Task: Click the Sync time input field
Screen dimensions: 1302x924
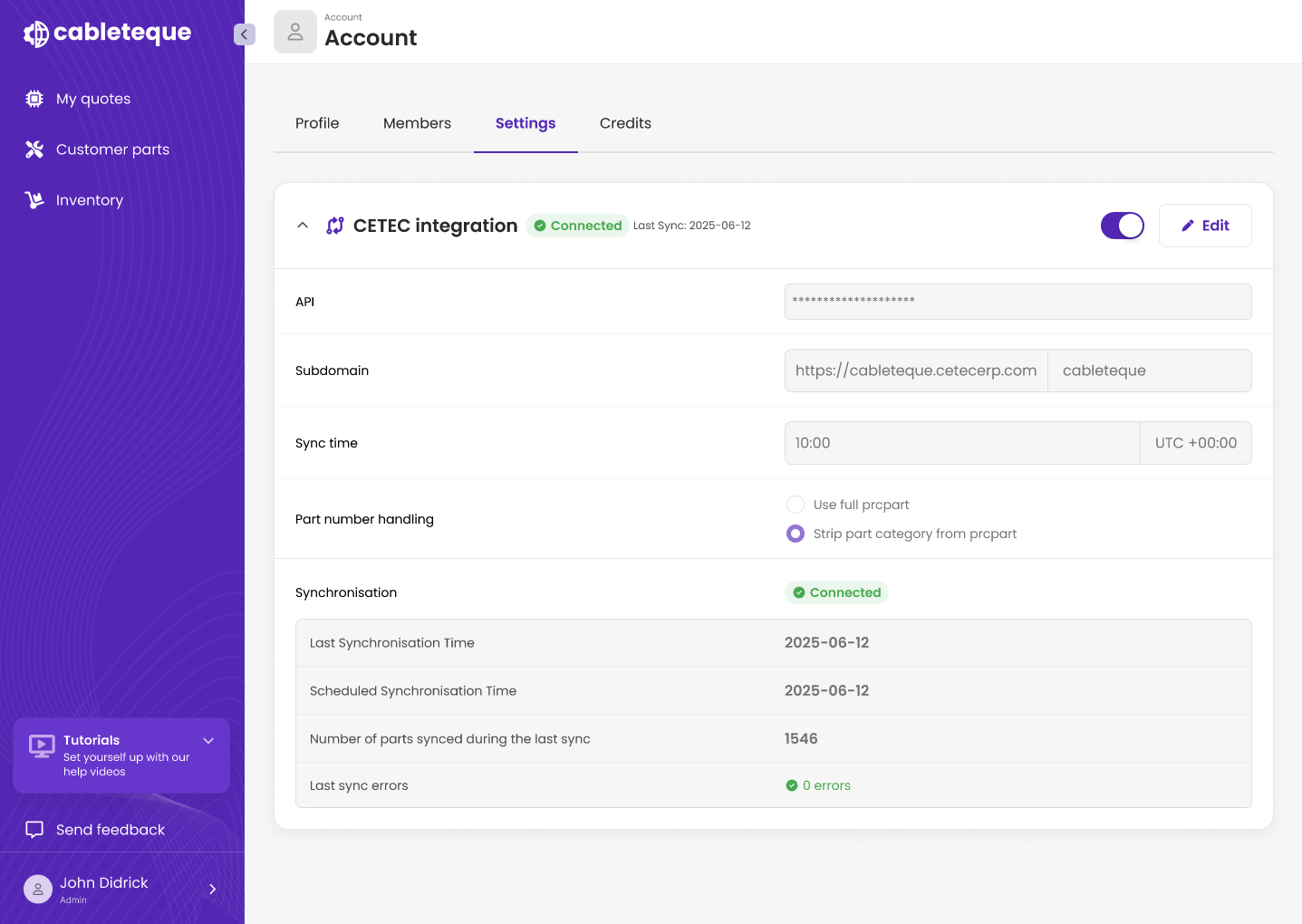Action: point(960,443)
